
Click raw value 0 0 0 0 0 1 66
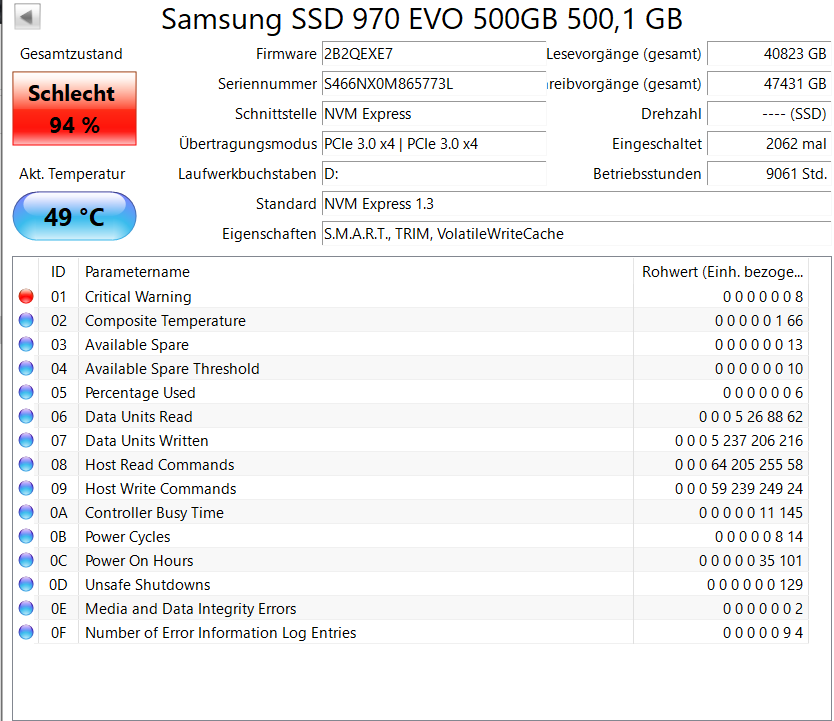(x=759, y=321)
